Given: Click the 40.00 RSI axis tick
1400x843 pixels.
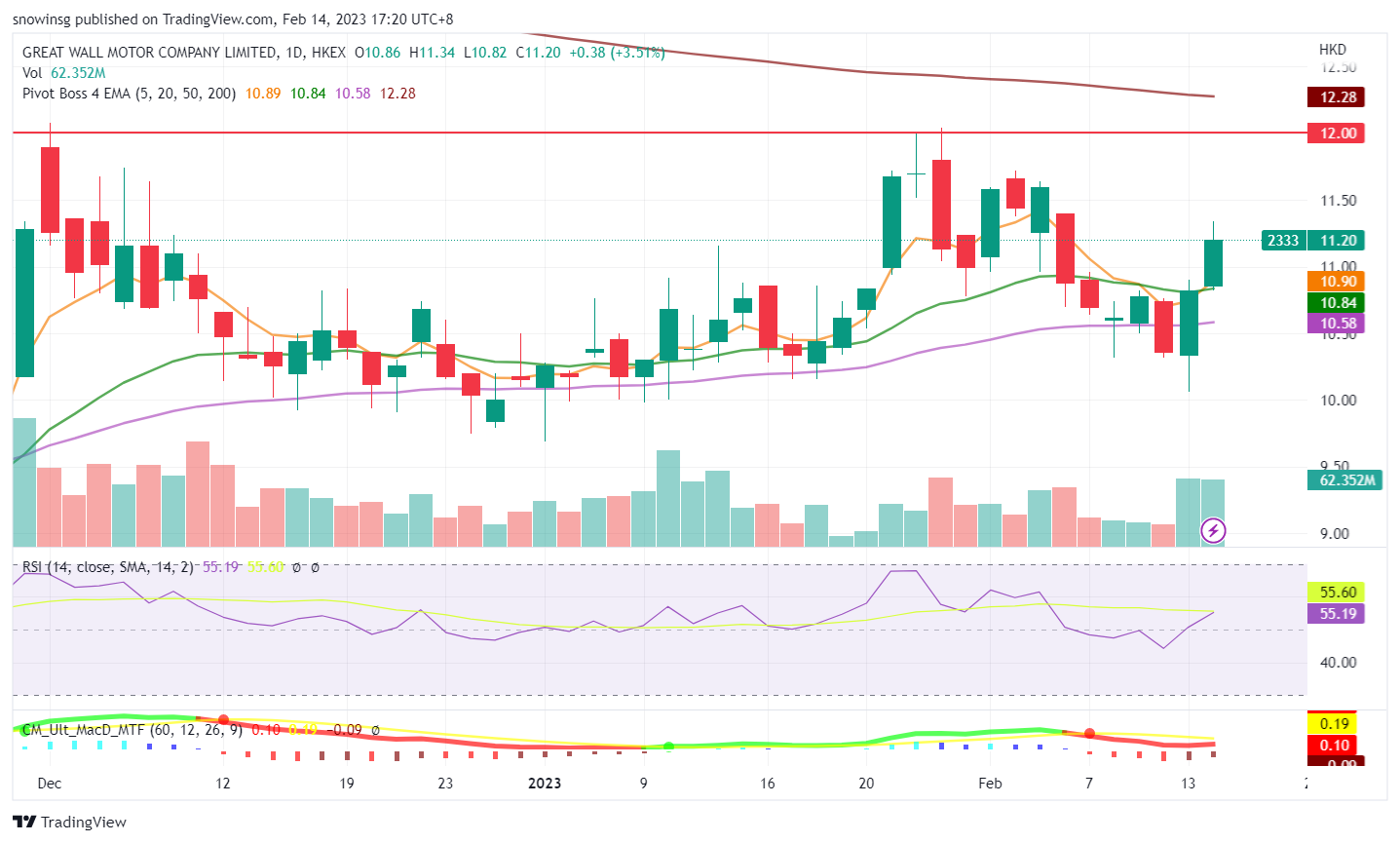Looking at the screenshot, I should tap(1338, 662).
